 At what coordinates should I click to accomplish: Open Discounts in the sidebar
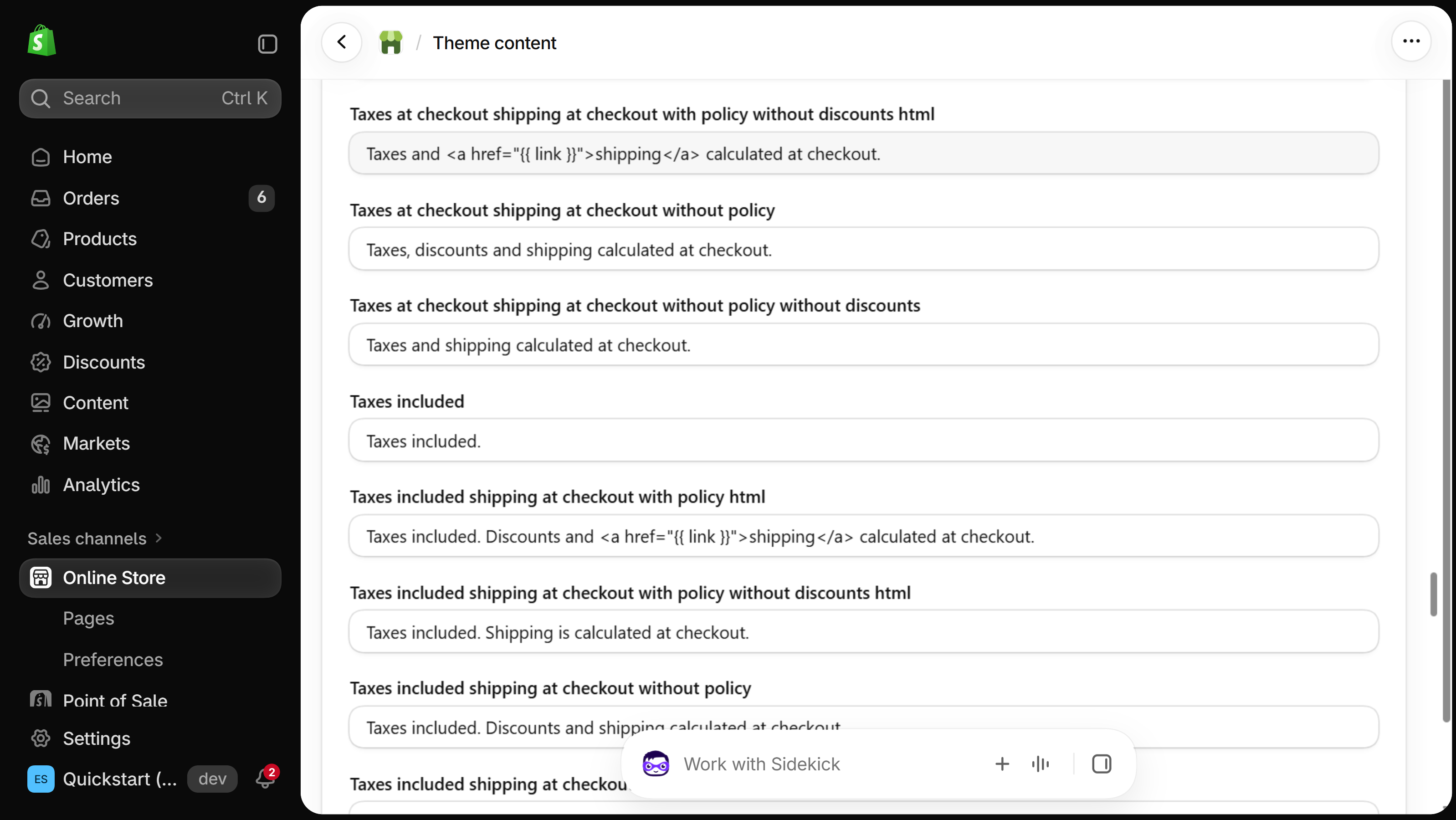150,362
